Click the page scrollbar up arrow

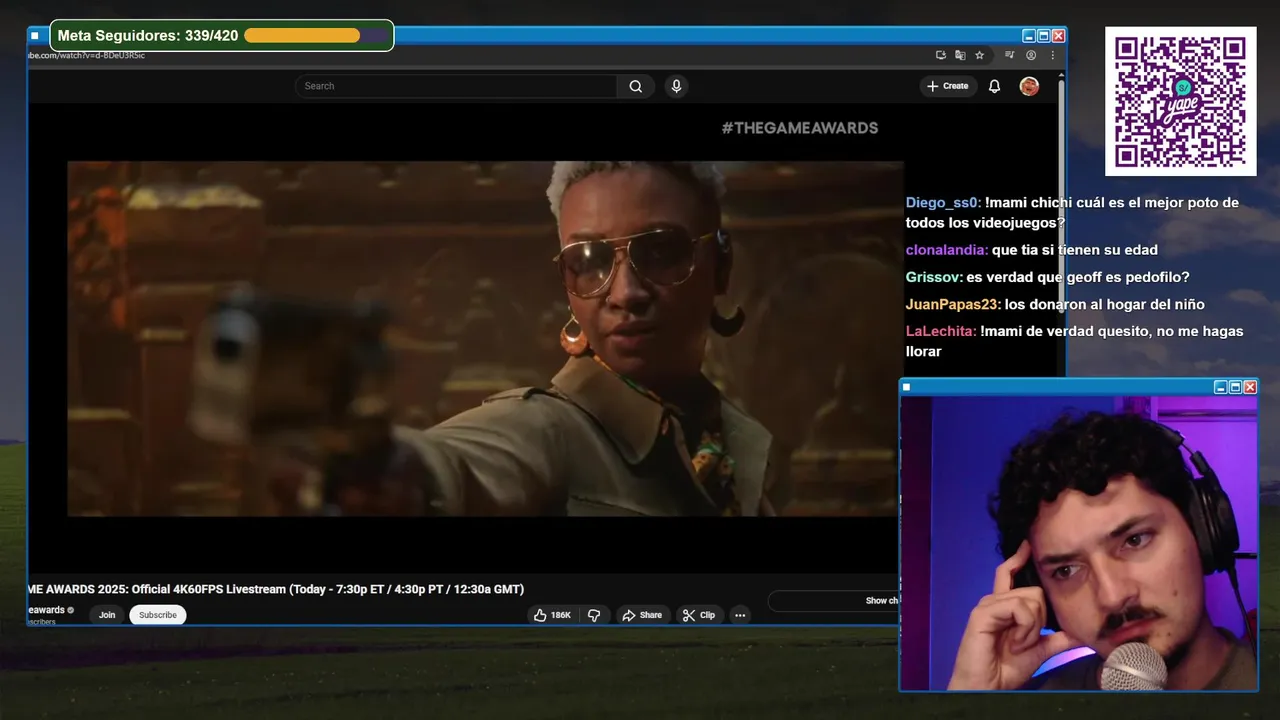pyautogui.click(x=1061, y=74)
